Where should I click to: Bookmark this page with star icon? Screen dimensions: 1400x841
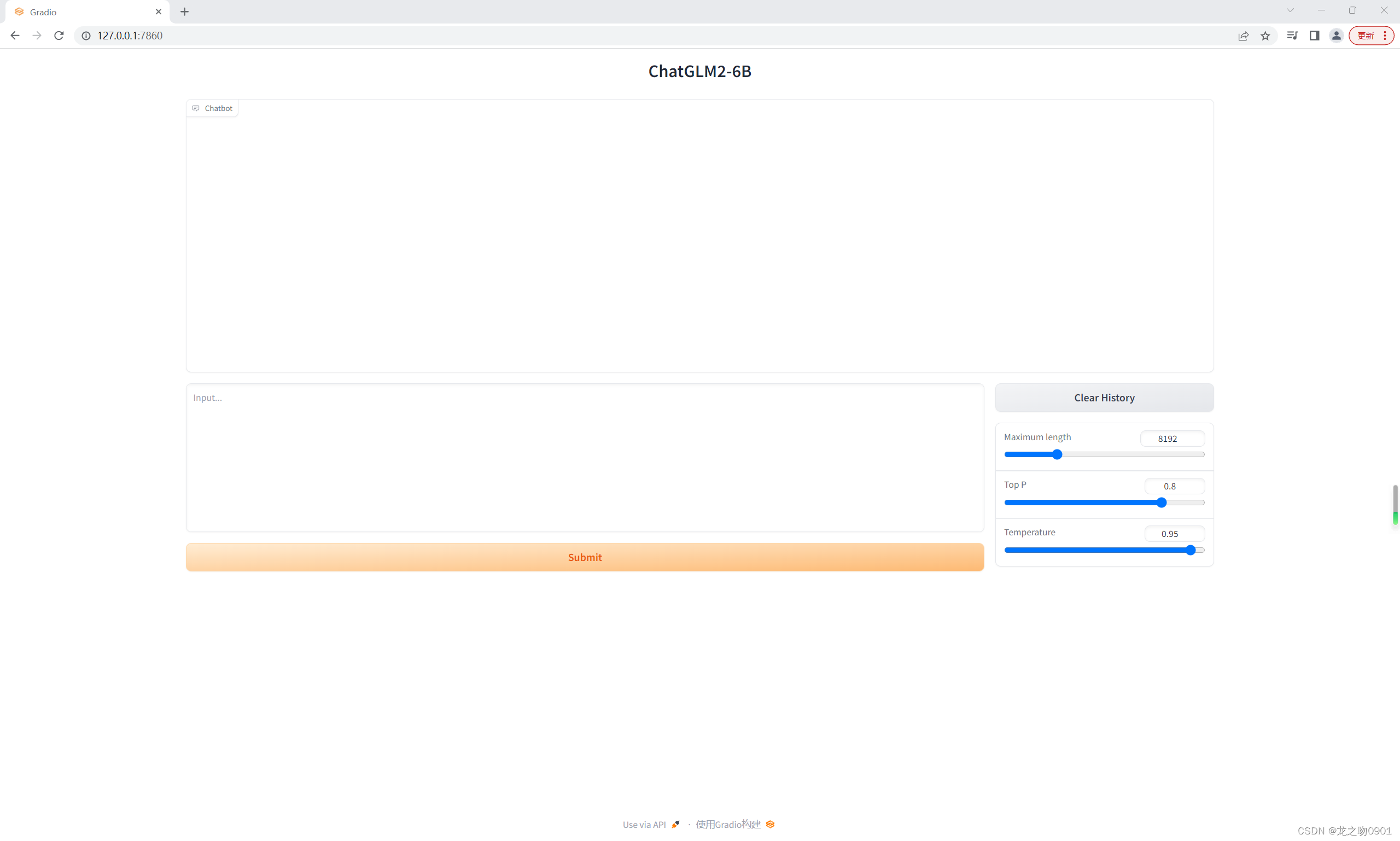pos(1265,36)
